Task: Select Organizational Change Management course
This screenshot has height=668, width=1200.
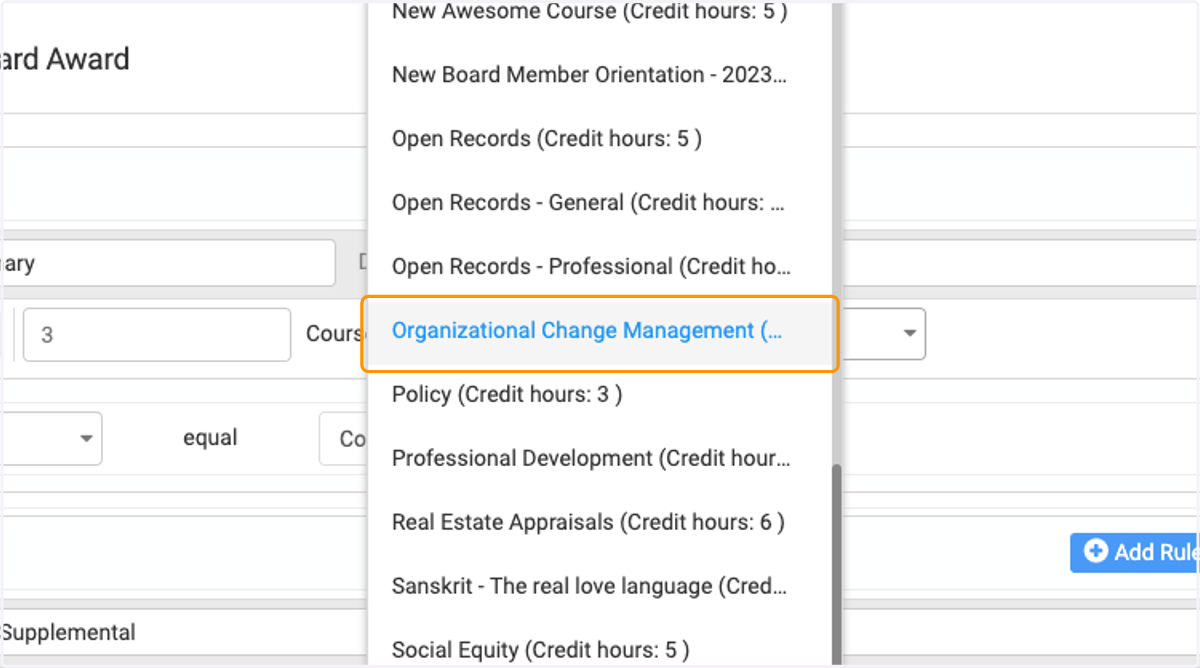Action: coord(599,331)
